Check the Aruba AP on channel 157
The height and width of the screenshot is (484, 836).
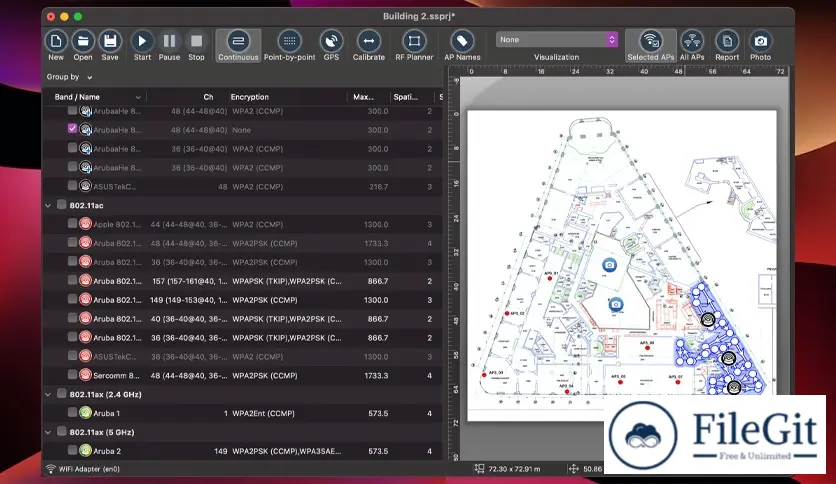pyautogui.click(x=73, y=280)
